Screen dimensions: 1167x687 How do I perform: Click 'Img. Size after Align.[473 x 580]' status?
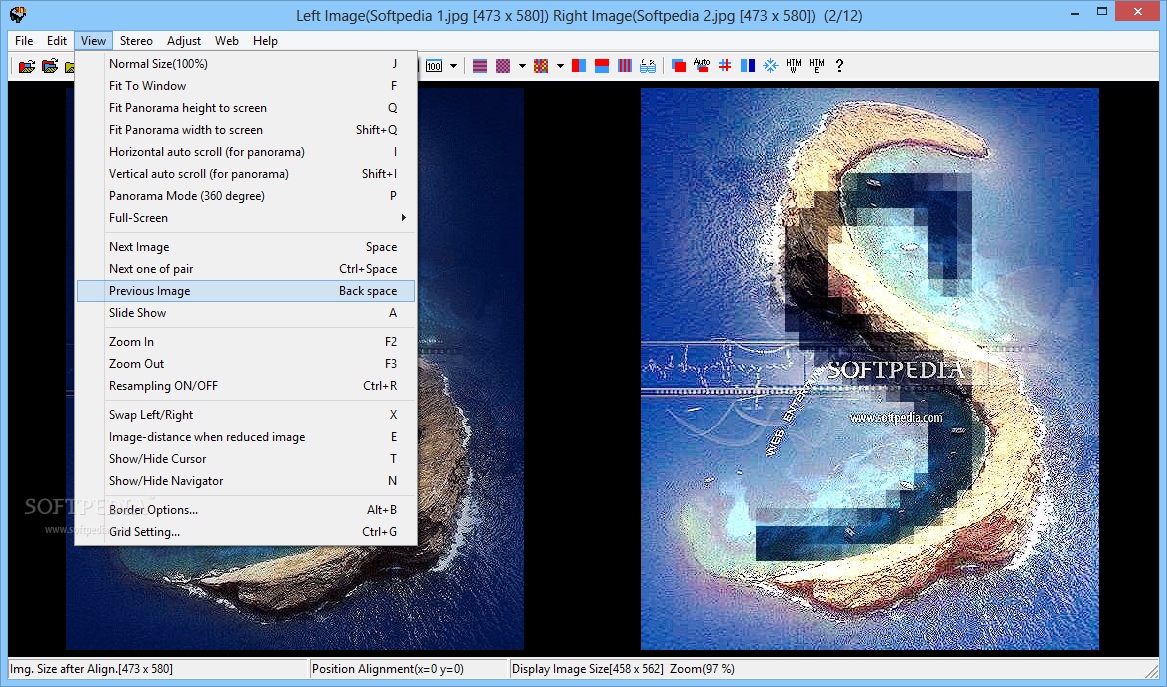tap(92, 668)
